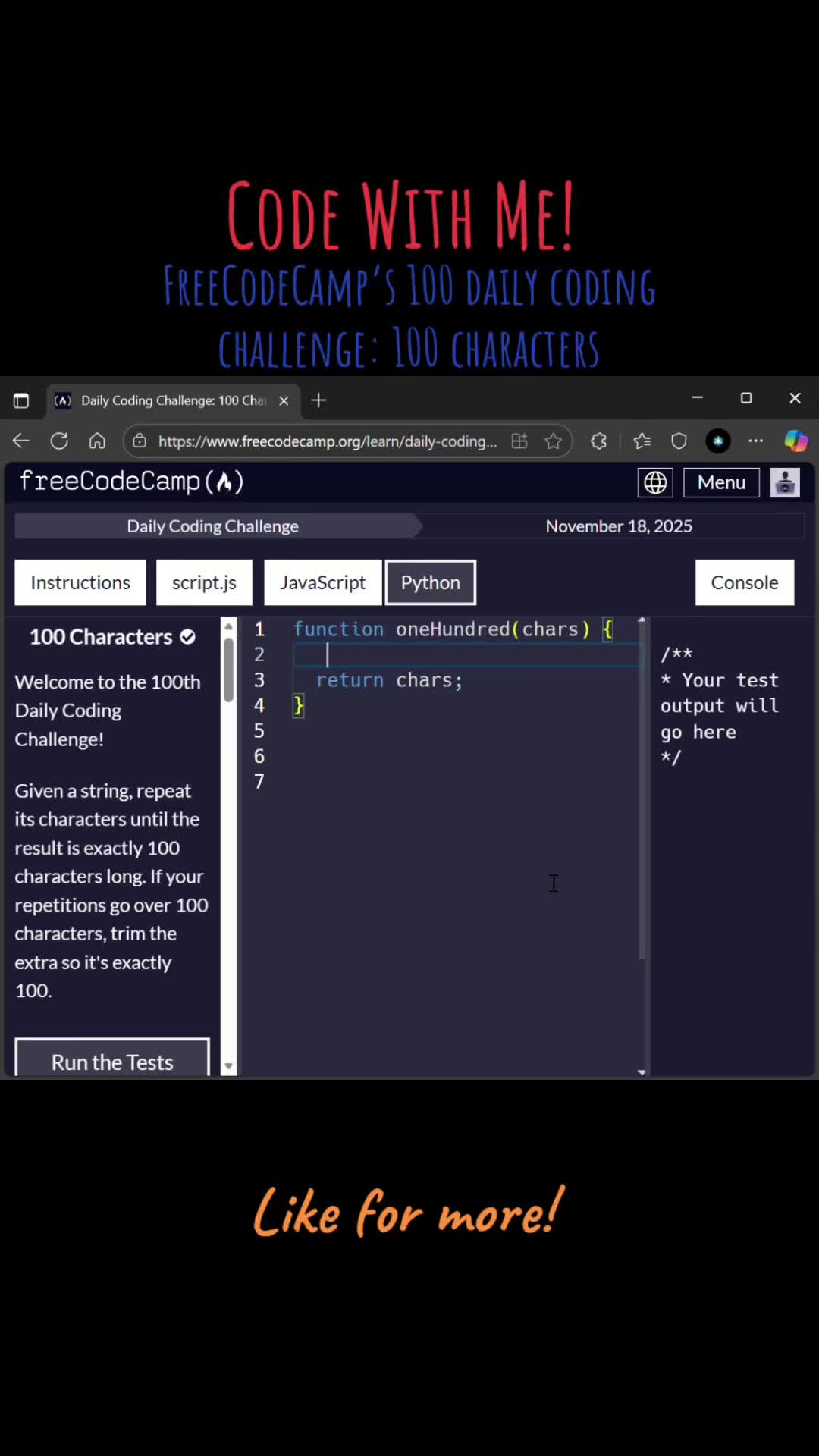The width and height of the screenshot is (819, 1456).
Task: Click line number 5 in the gutter
Action: coord(259,731)
